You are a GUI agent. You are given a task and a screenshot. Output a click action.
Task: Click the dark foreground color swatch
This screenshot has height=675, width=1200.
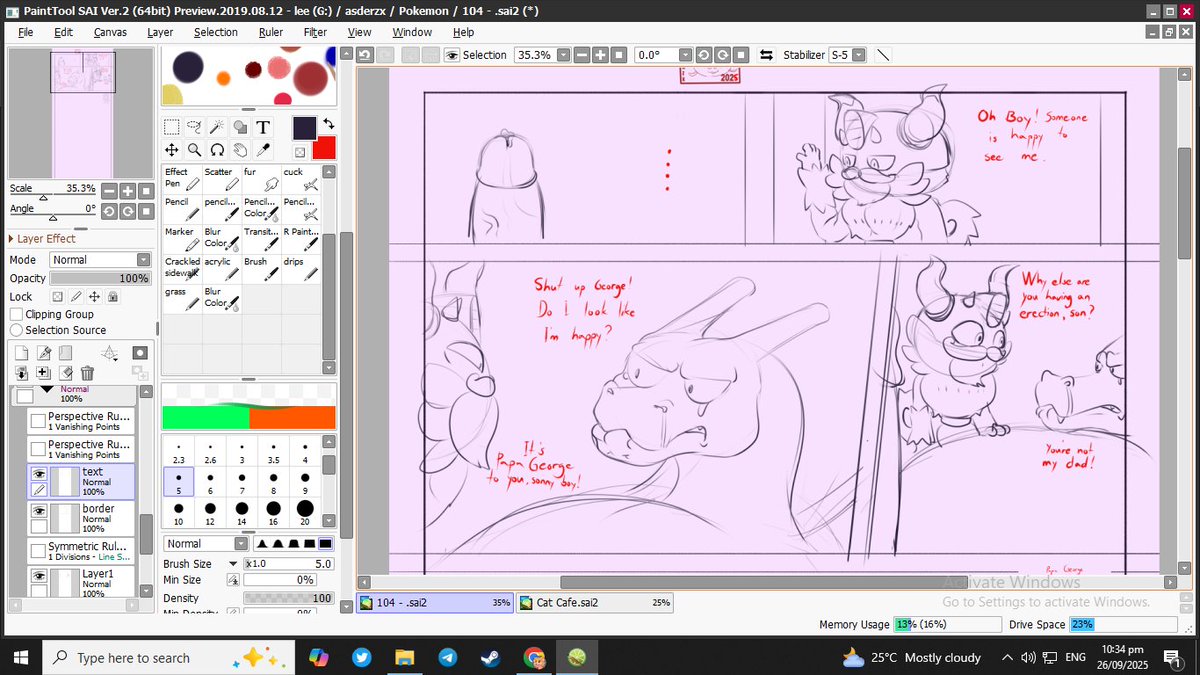point(305,128)
